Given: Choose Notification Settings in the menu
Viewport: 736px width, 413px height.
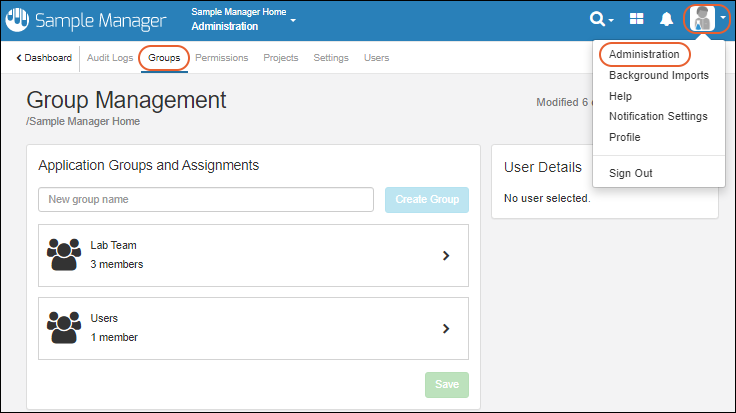Looking at the screenshot, I should (658, 116).
